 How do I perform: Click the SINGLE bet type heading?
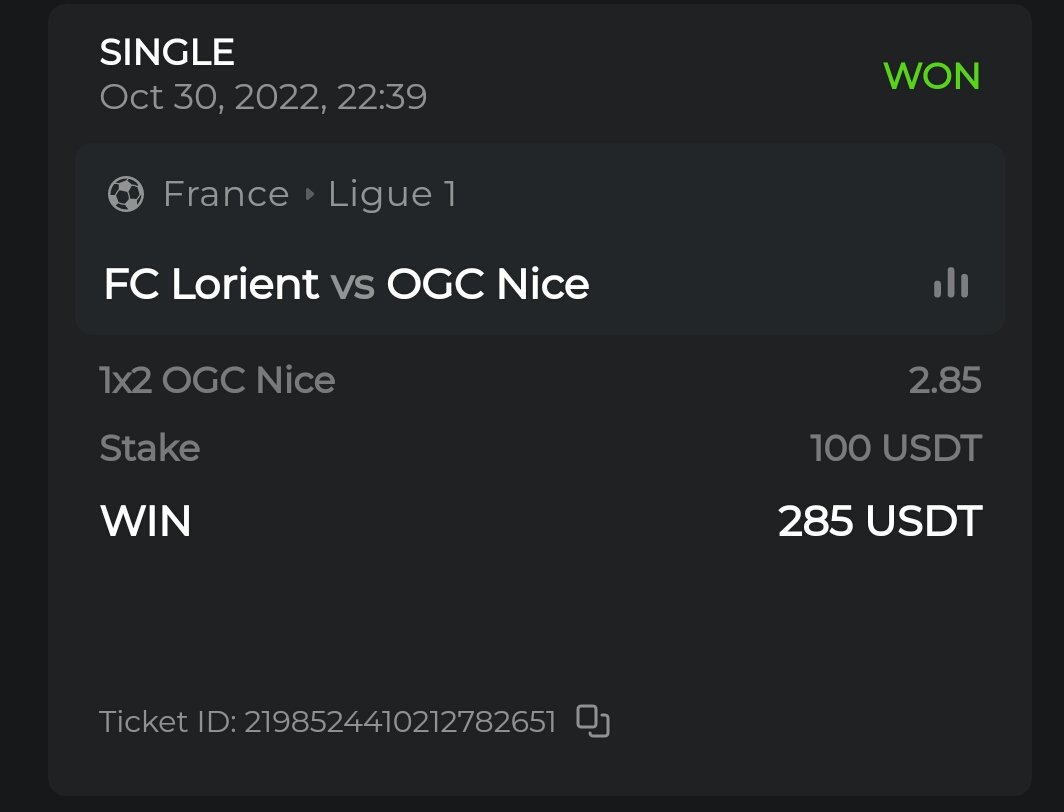[167, 52]
